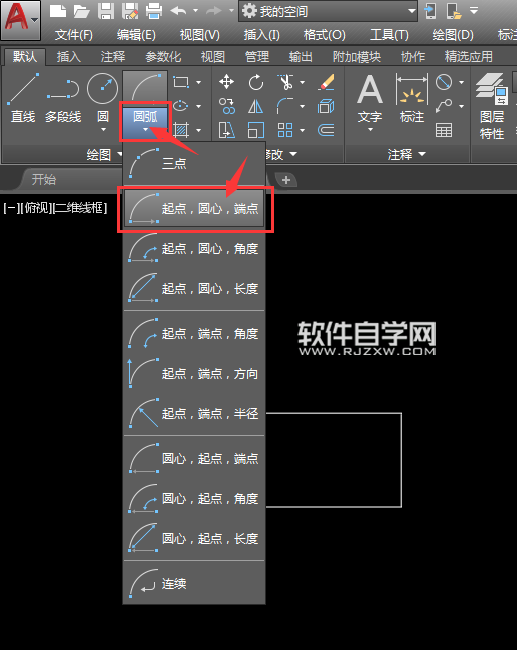Select the rectangle tool icon
Screen dimensions: 517x650
pyautogui.click(x=180, y=82)
